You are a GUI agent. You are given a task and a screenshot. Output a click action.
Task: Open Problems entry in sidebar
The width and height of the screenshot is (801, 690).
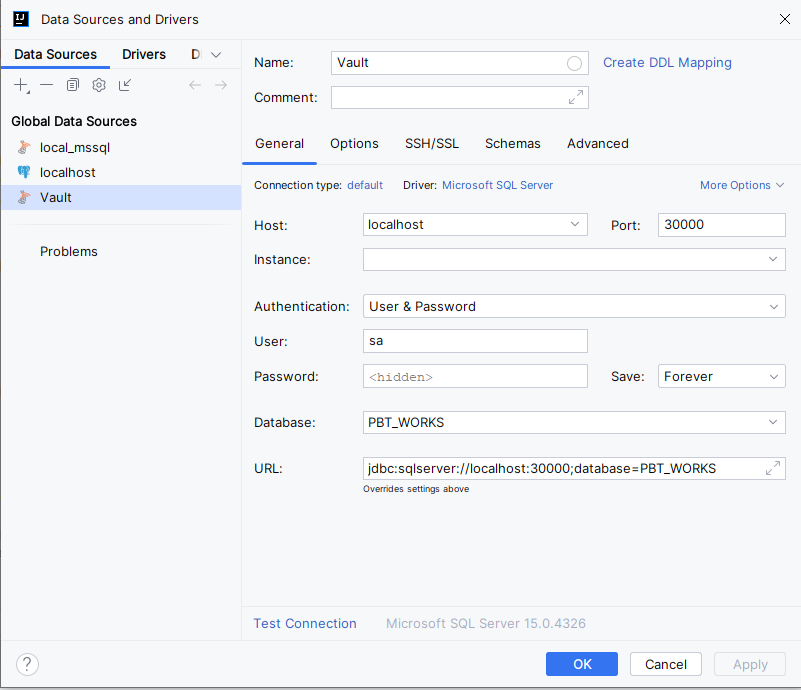coord(68,251)
